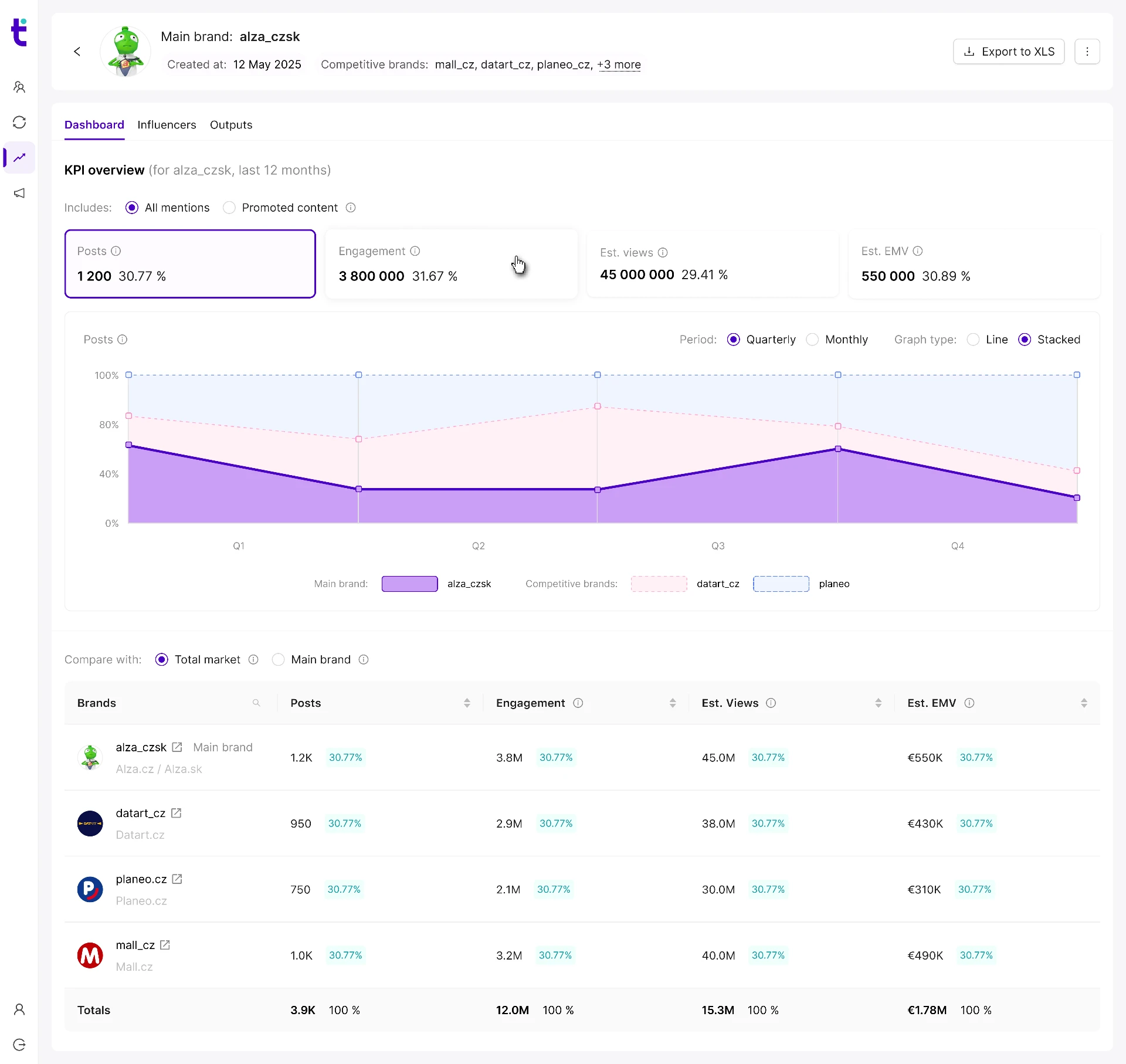Click Export to XLS button
Screen dimensions: 1126x1064
pyautogui.click(x=1009, y=52)
